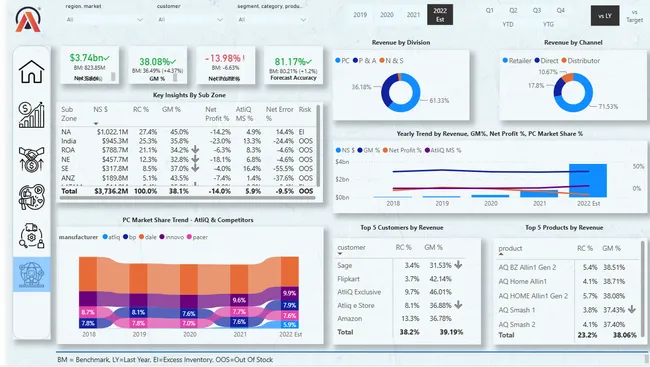This screenshot has width=650, height=367.
Task: Click the Amazon customer row
Action: [x=400, y=318]
